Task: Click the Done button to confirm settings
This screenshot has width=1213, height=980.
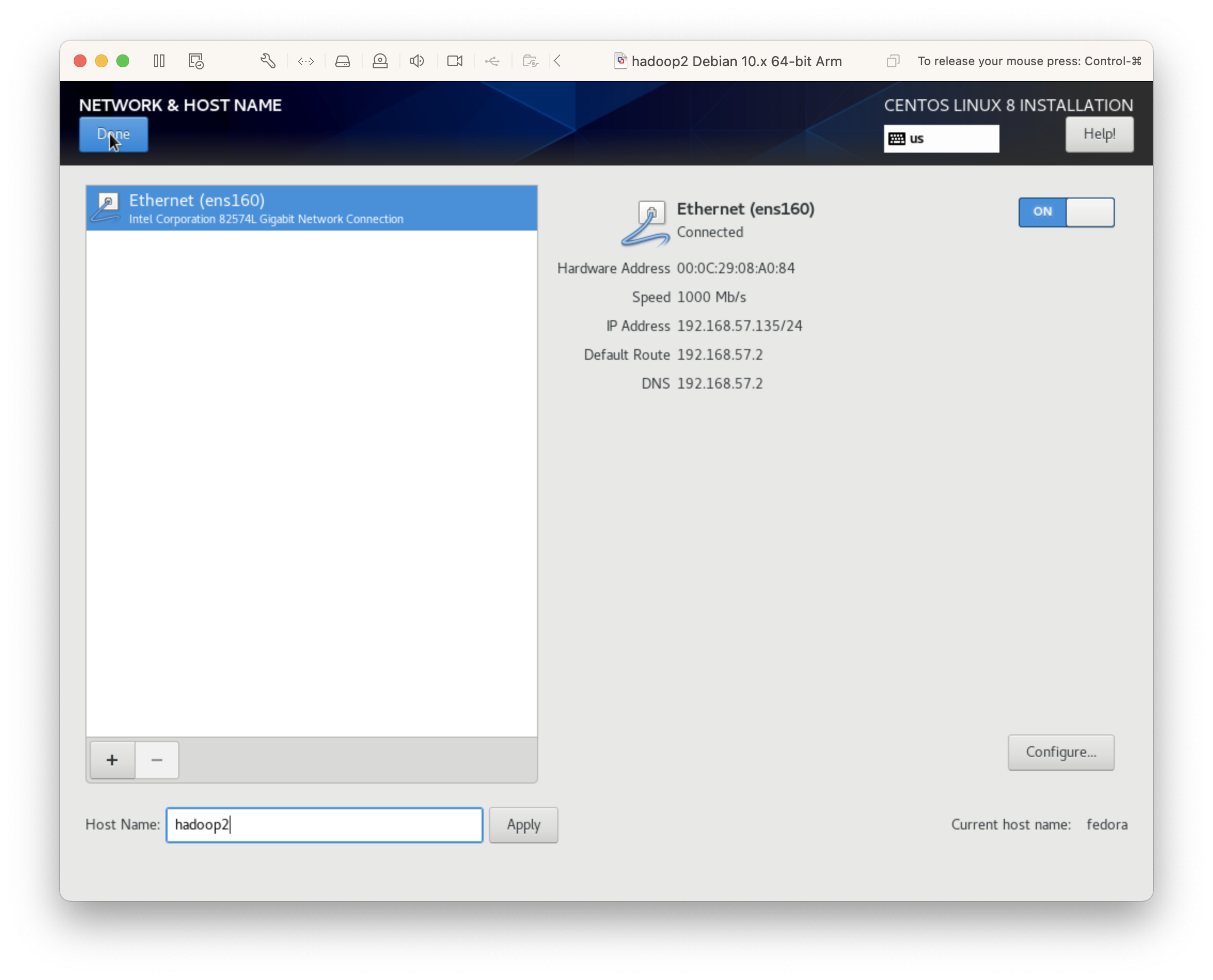Action: pyautogui.click(x=113, y=132)
